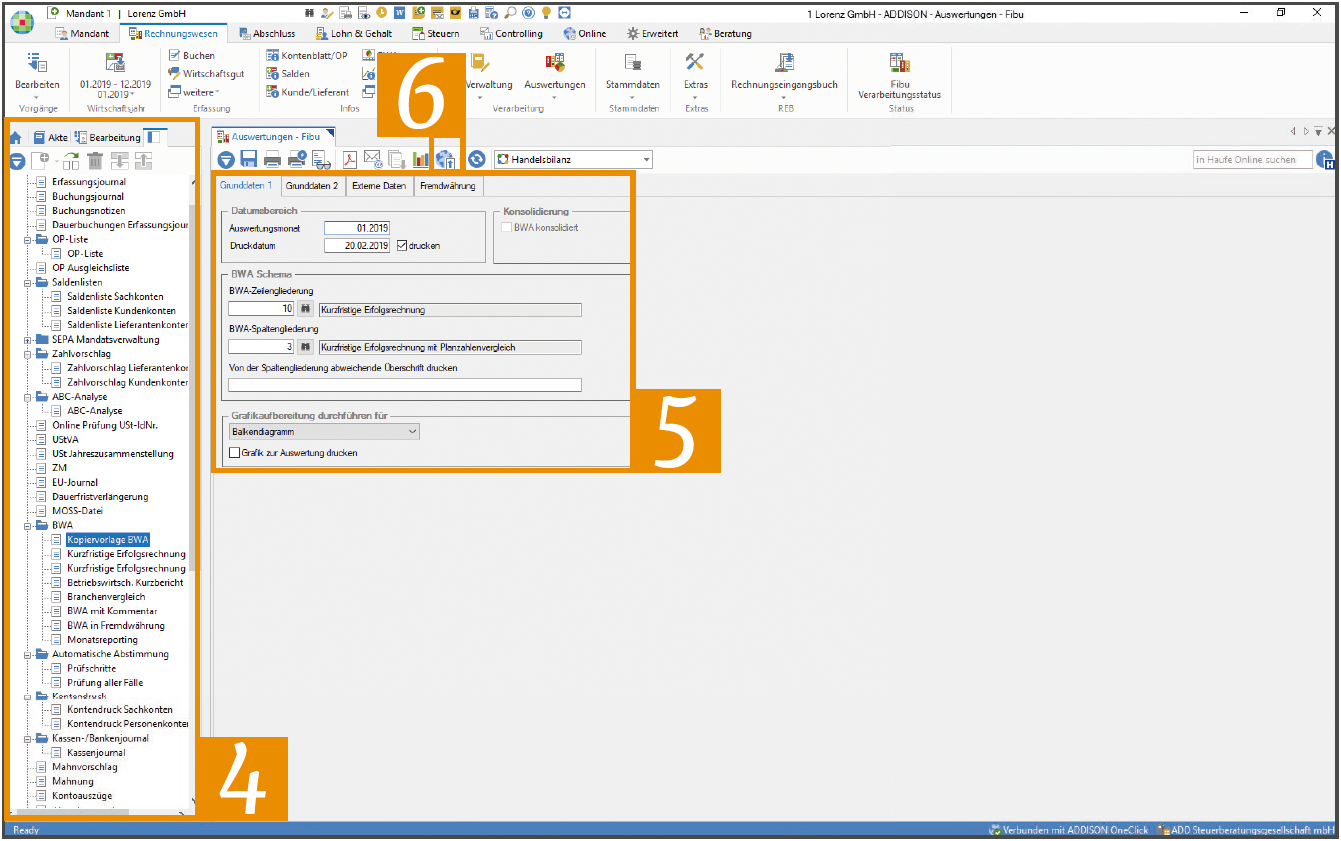1341x841 pixels.
Task: Open print preview document-with-glasses icon
Action: (x=321, y=159)
